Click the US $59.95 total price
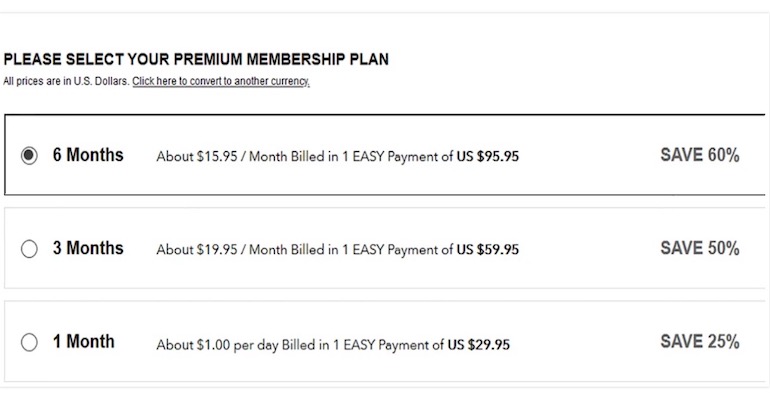 click(488, 249)
